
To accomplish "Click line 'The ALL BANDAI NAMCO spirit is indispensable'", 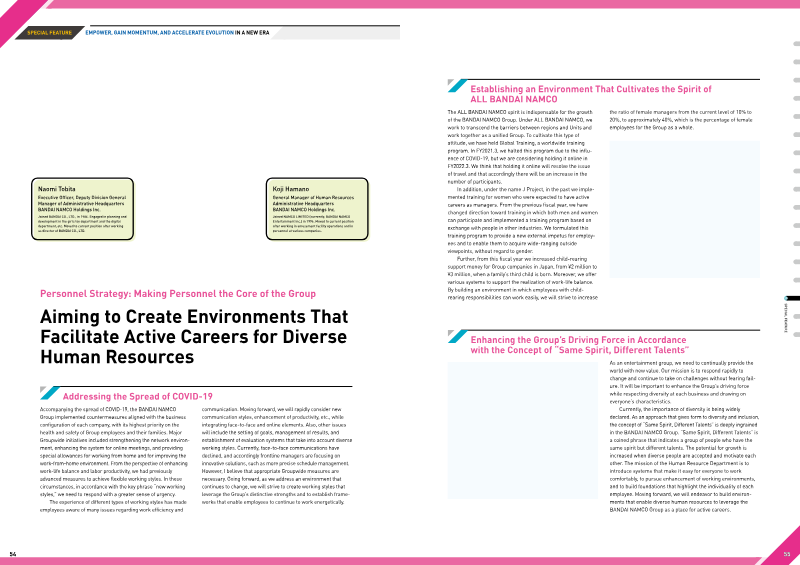I will coord(520,112).
